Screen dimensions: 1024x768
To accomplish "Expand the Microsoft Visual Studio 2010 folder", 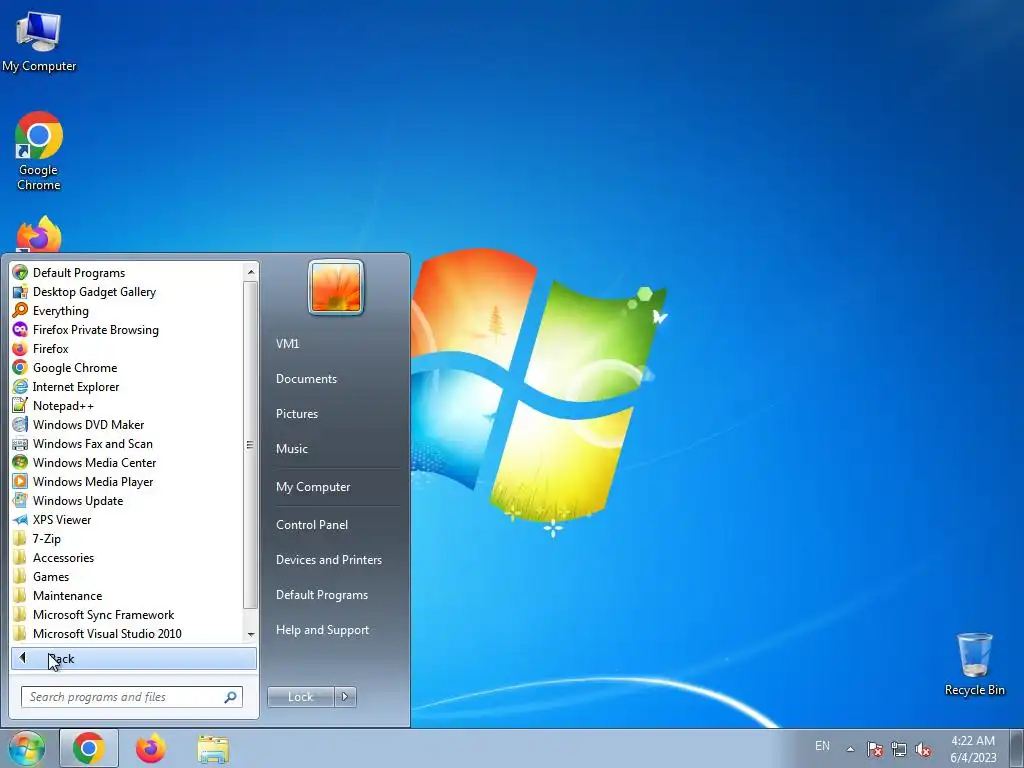I will [127, 633].
